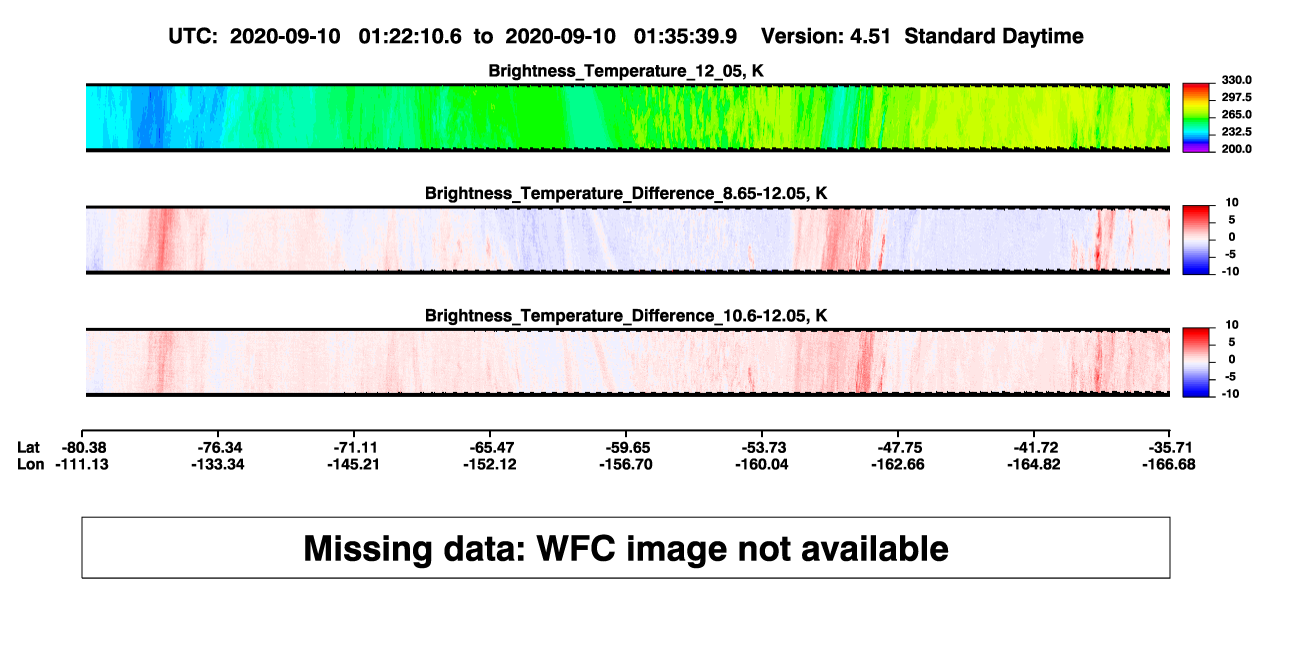Click longitude value -156.70
1300x667 pixels.
click(628, 464)
